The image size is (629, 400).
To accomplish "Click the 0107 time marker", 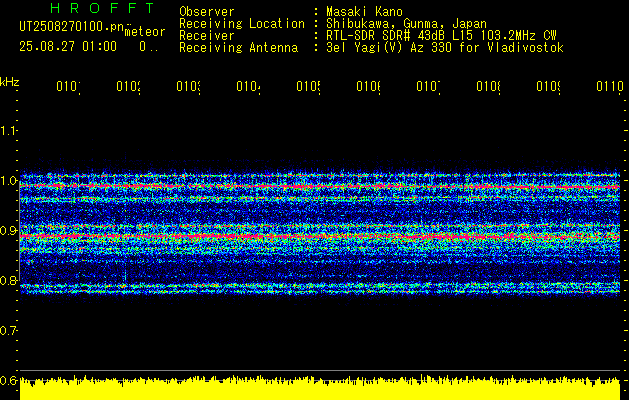I will pyautogui.click(x=428, y=86).
